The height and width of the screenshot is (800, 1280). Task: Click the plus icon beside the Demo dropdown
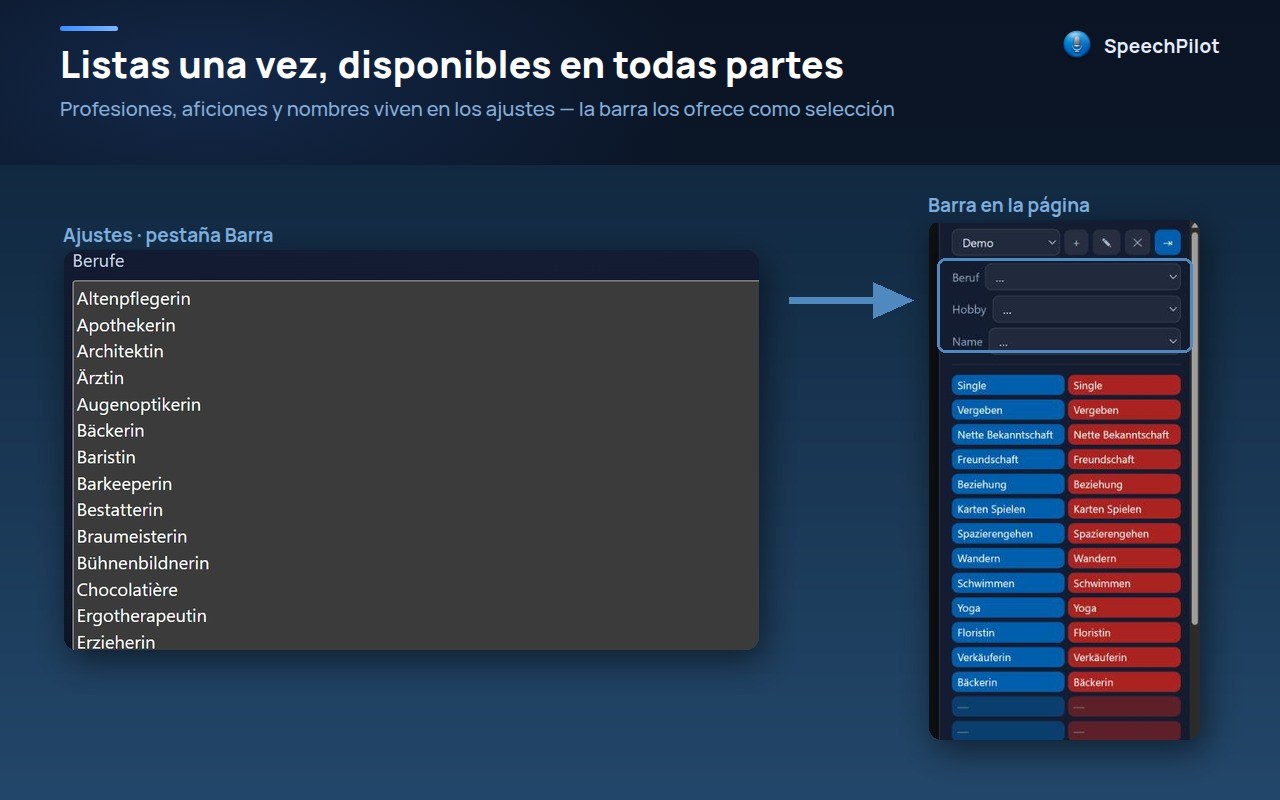pos(1076,243)
